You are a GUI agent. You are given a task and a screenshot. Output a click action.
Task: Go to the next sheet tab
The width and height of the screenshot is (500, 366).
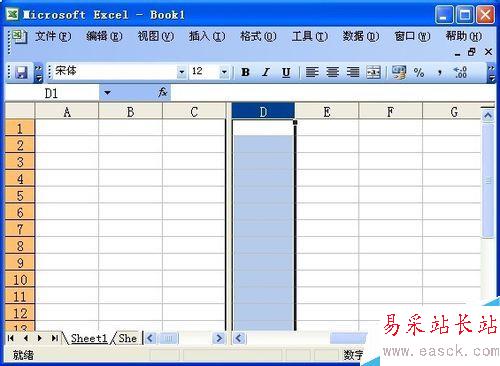[40, 338]
